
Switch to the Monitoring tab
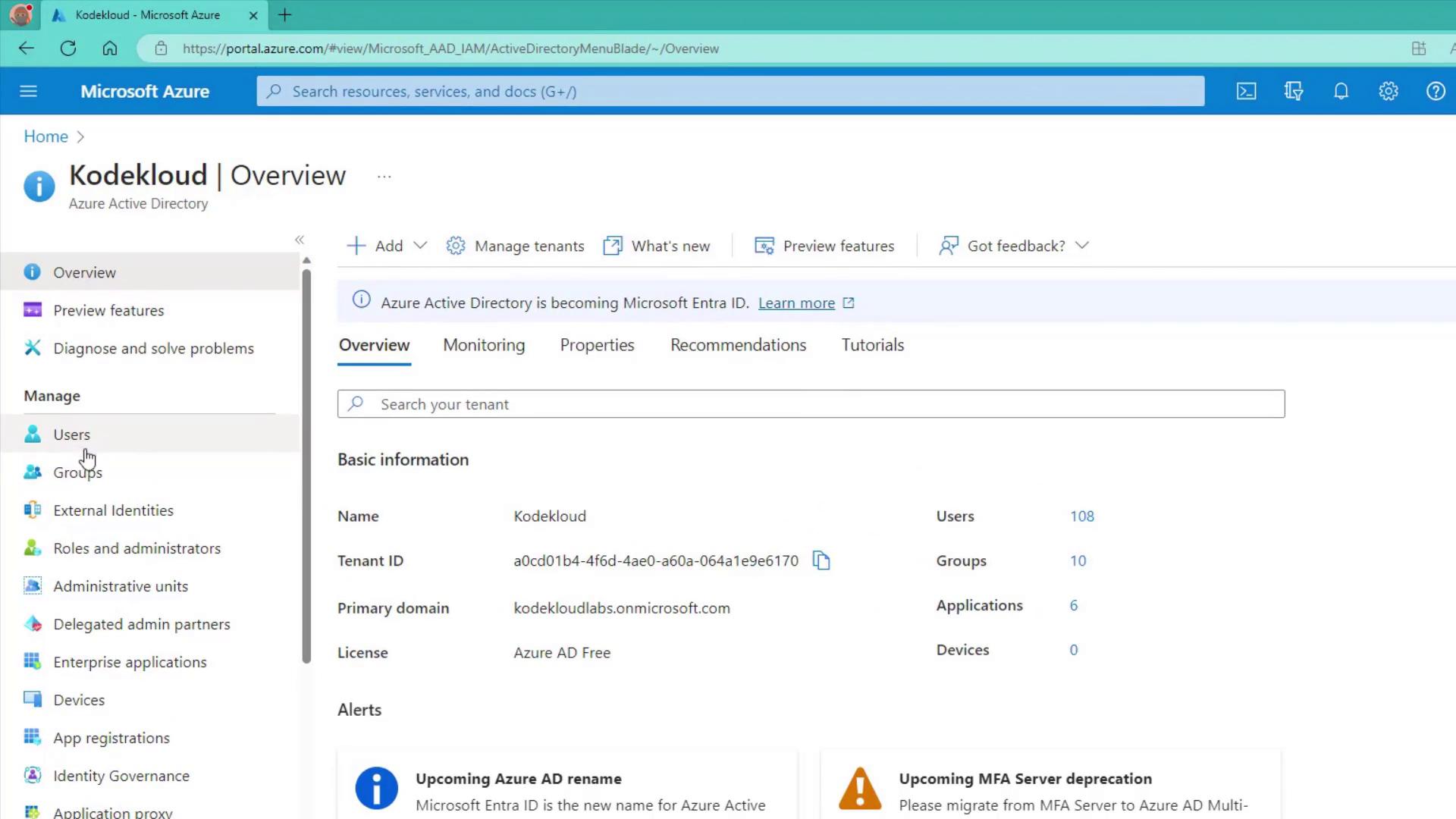484,345
